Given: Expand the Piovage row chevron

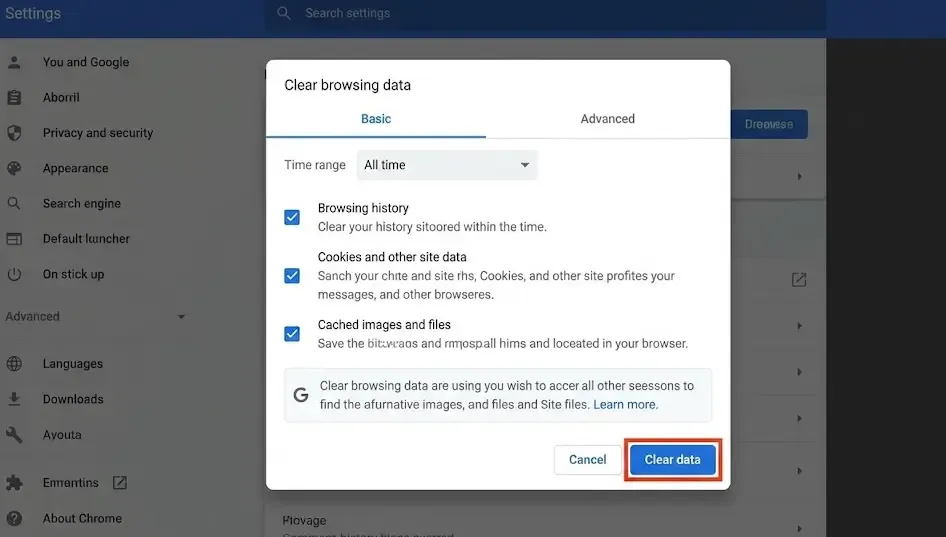Looking at the screenshot, I should point(799,528).
